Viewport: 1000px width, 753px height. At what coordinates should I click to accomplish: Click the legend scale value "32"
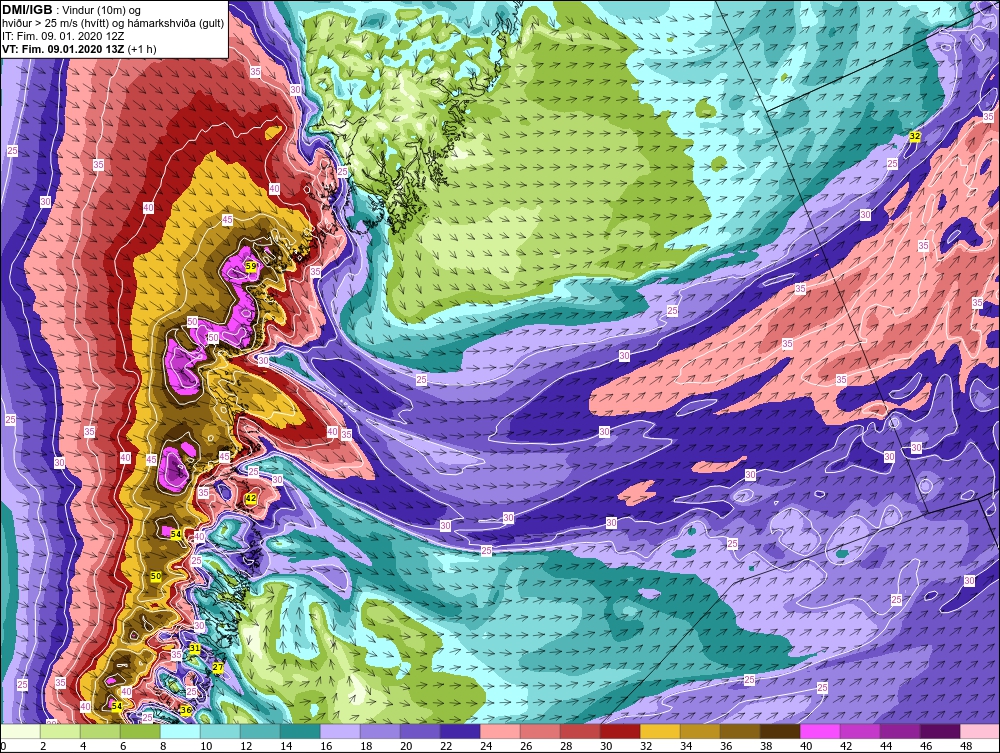[x=645, y=746]
